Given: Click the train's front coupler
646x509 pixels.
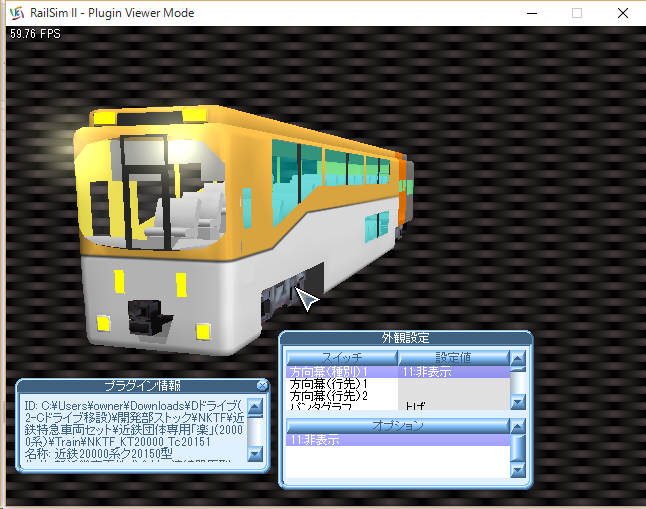Looking at the screenshot, I should (148, 317).
